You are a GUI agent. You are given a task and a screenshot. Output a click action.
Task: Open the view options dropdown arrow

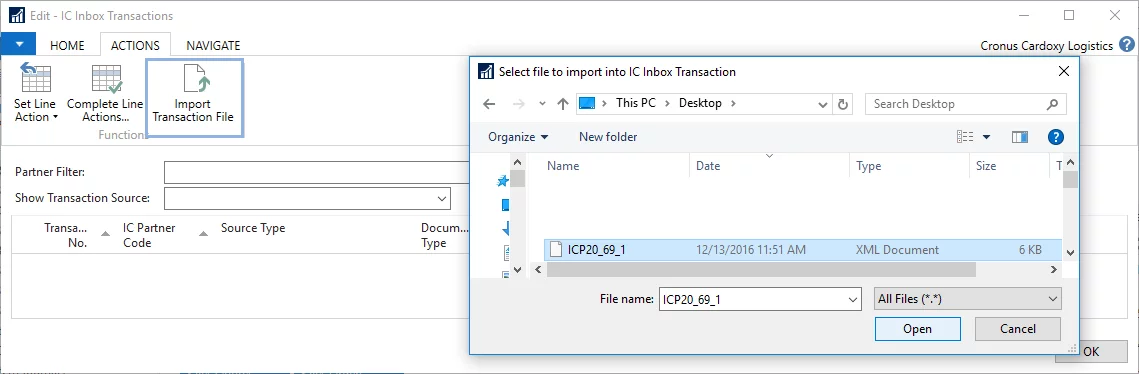pos(986,137)
